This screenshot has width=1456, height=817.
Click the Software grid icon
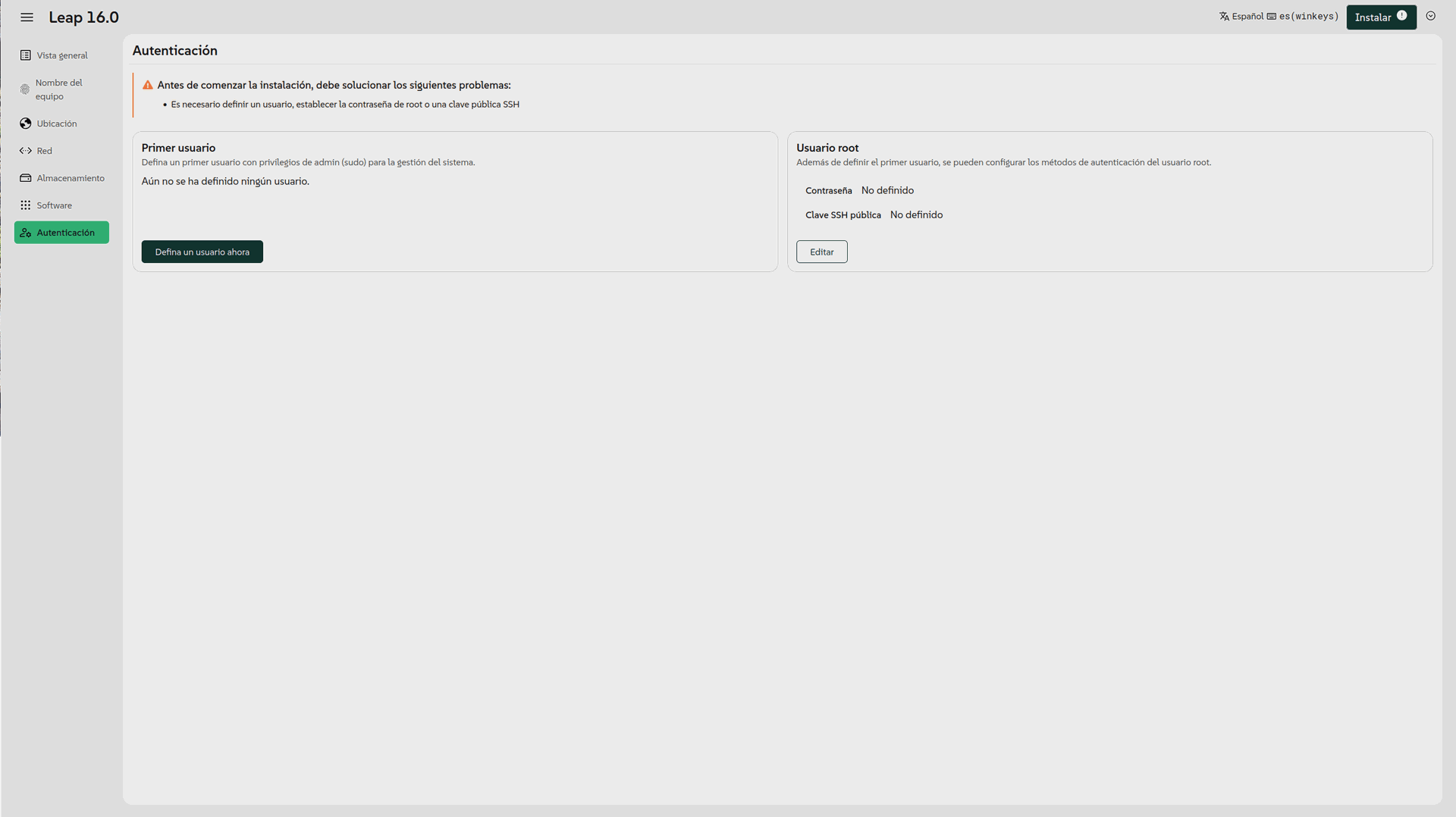[x=26, y=205]
